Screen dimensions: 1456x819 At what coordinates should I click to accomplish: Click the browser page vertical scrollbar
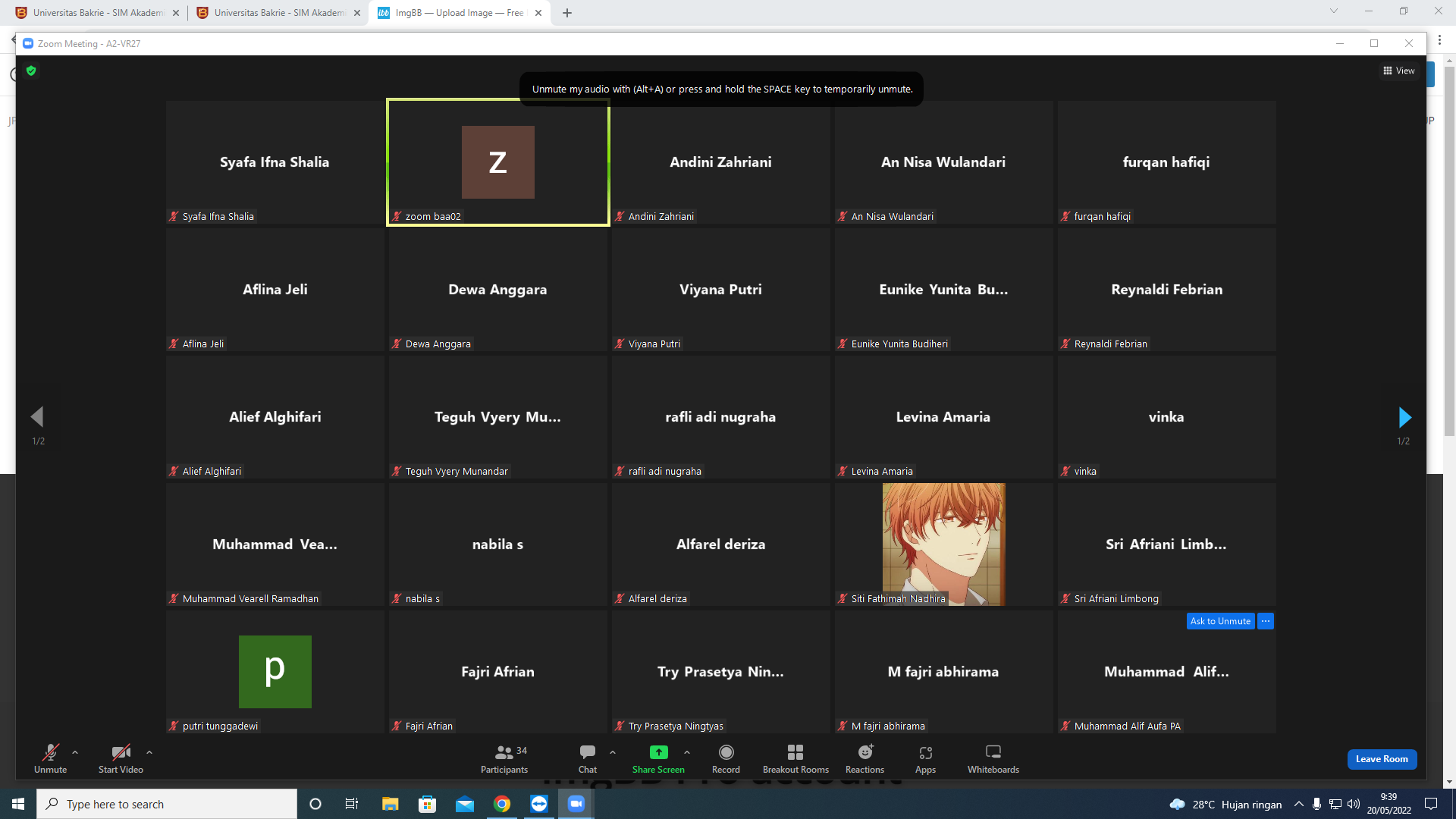pos(1450,250)
